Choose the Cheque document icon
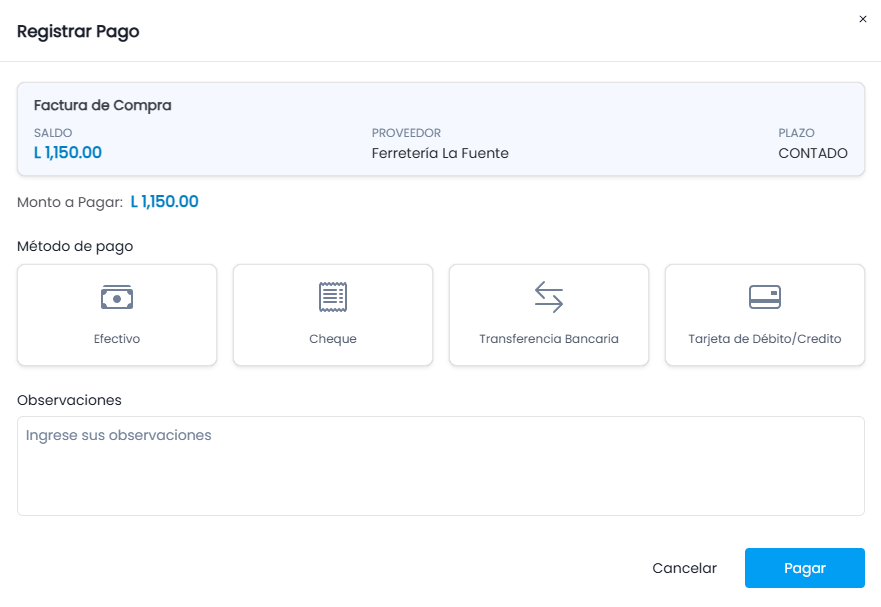 coord(333,297)
